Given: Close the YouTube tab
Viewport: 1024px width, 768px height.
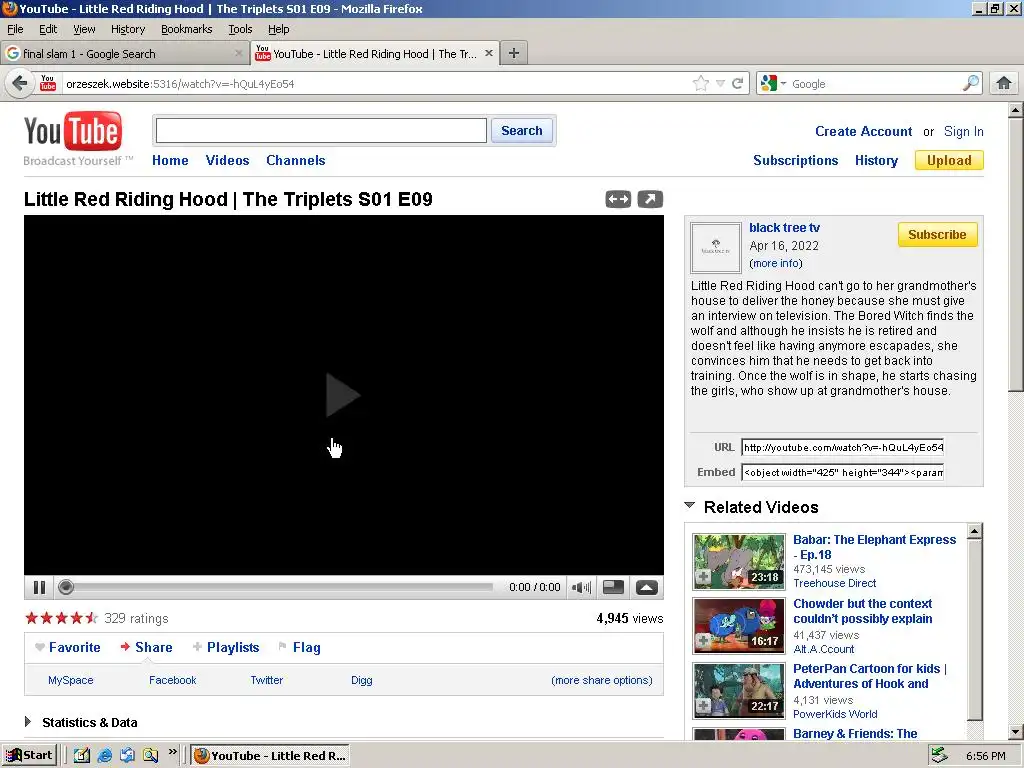Looking at the screenshot, I should click(x=488, y=54).
